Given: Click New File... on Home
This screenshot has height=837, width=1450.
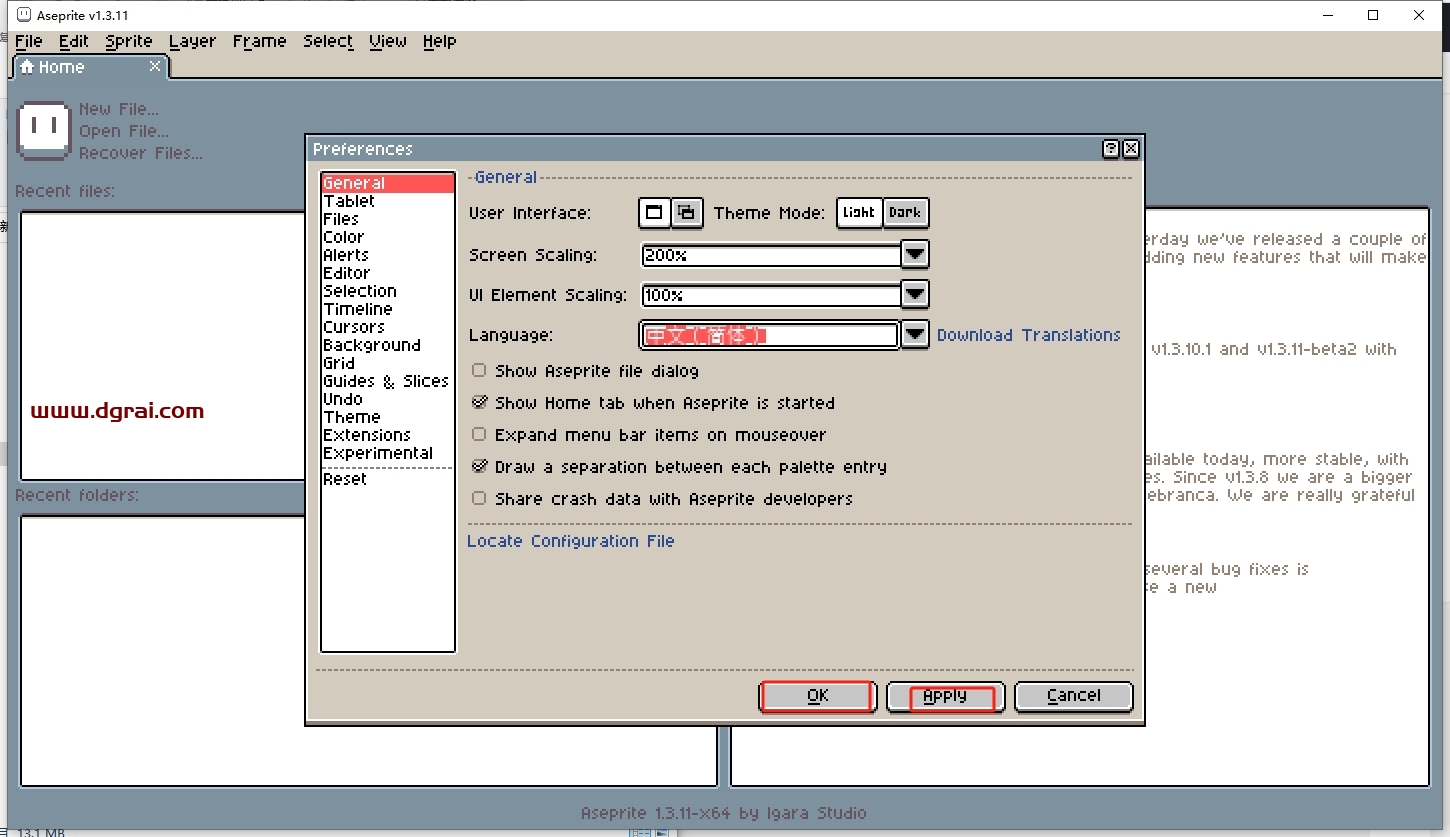Looking at the screenshot, I should (118, 109).
